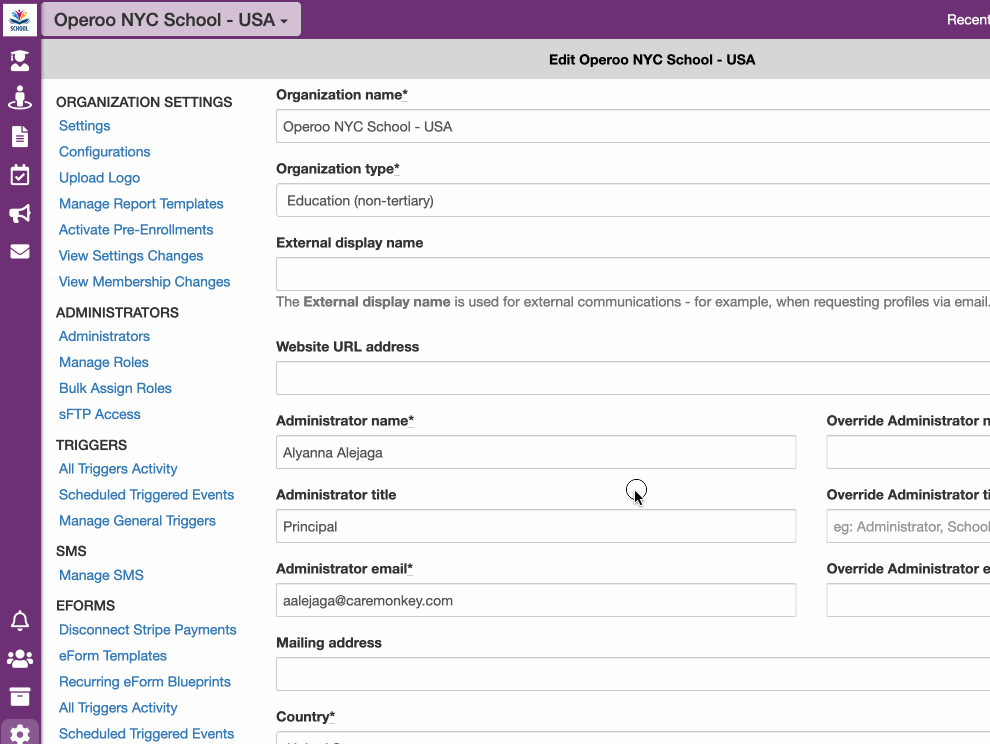Open eForm Templates
Viewport: 990px width, 744px height.
[113, 656]
